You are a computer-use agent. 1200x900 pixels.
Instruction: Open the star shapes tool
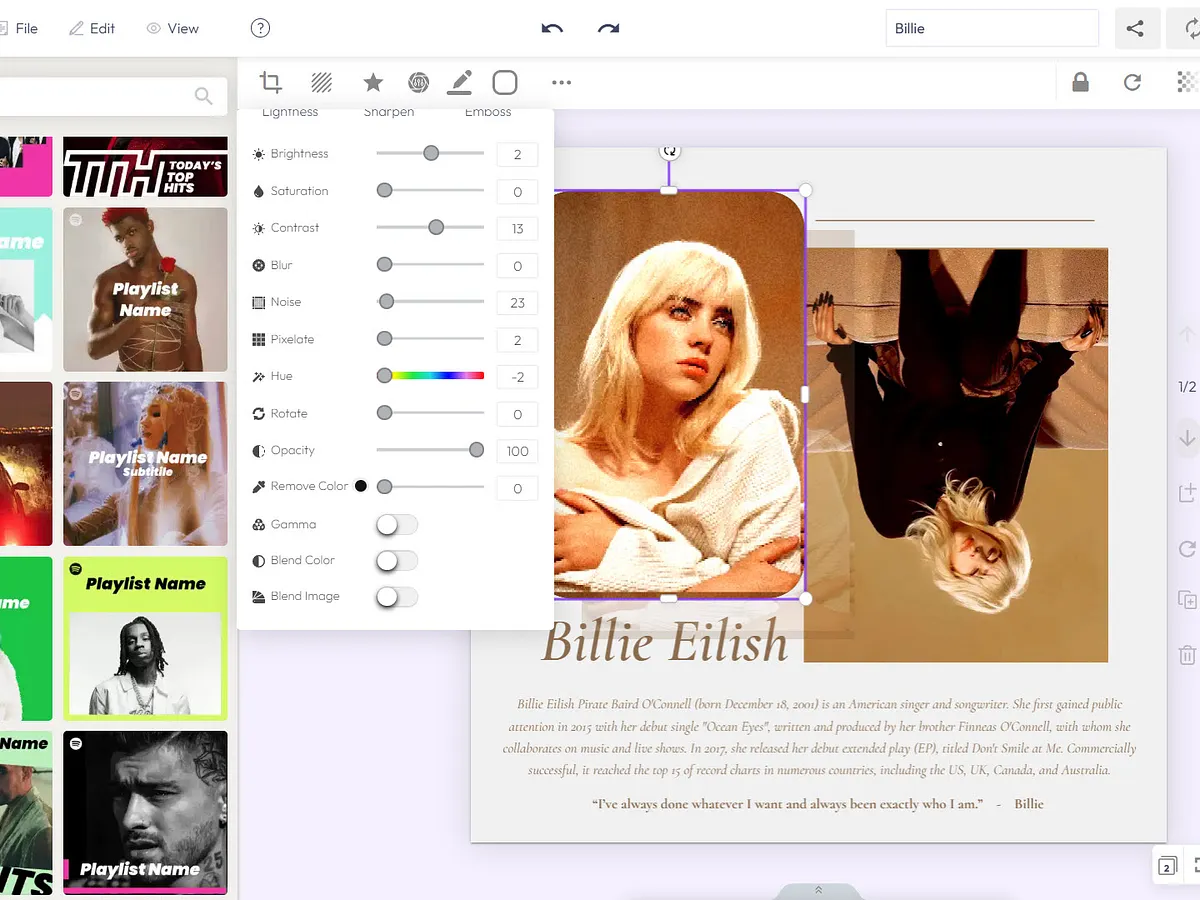click(373, 82)
